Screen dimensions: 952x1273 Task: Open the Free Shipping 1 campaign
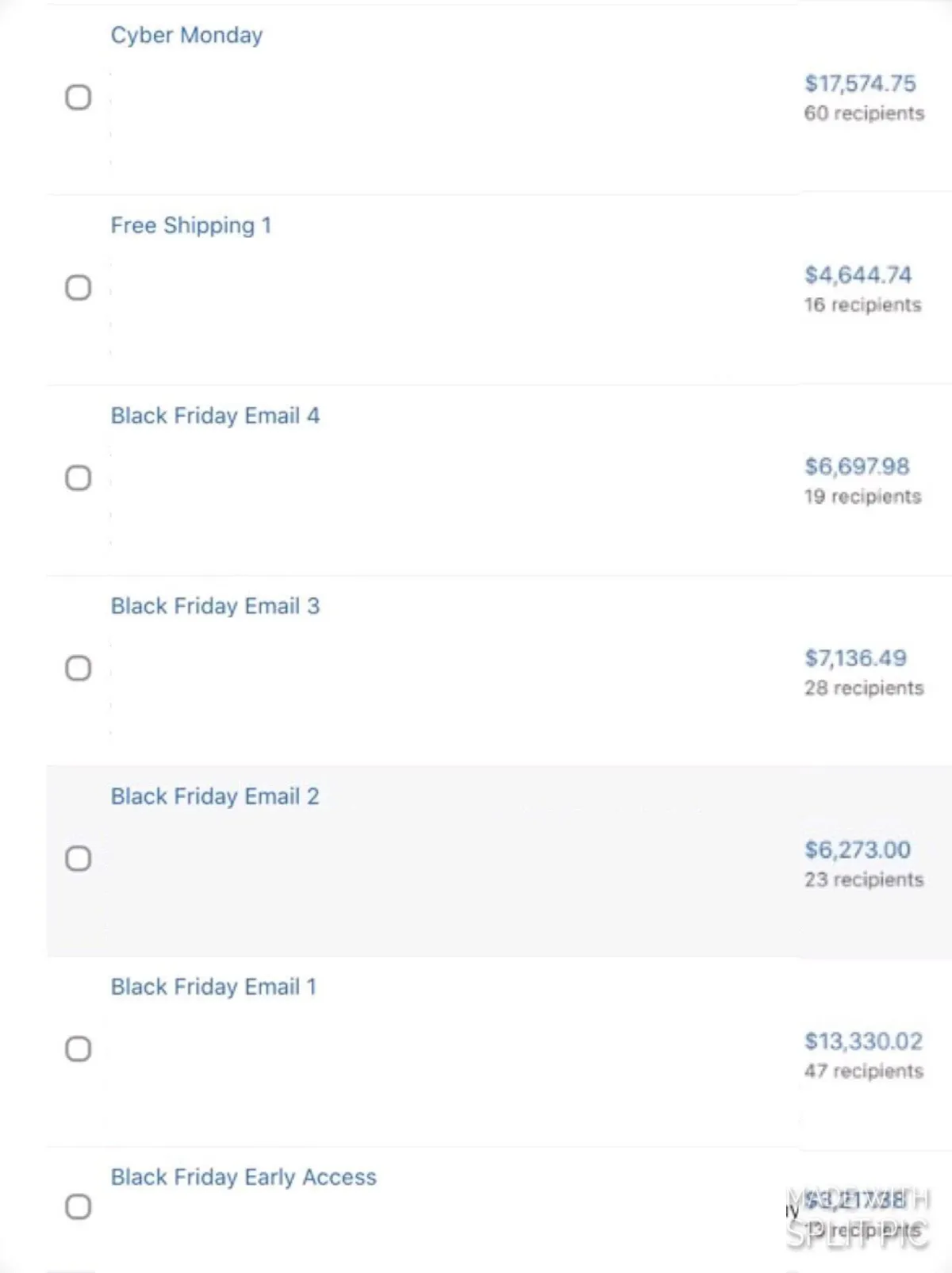point(190,226)
